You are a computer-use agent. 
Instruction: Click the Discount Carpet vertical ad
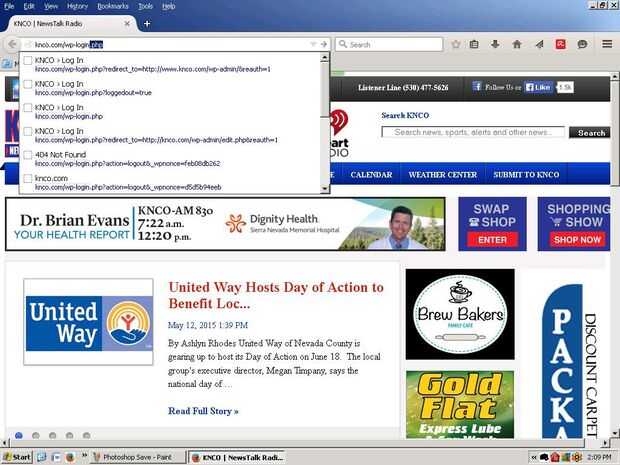[x=571, y=360]
